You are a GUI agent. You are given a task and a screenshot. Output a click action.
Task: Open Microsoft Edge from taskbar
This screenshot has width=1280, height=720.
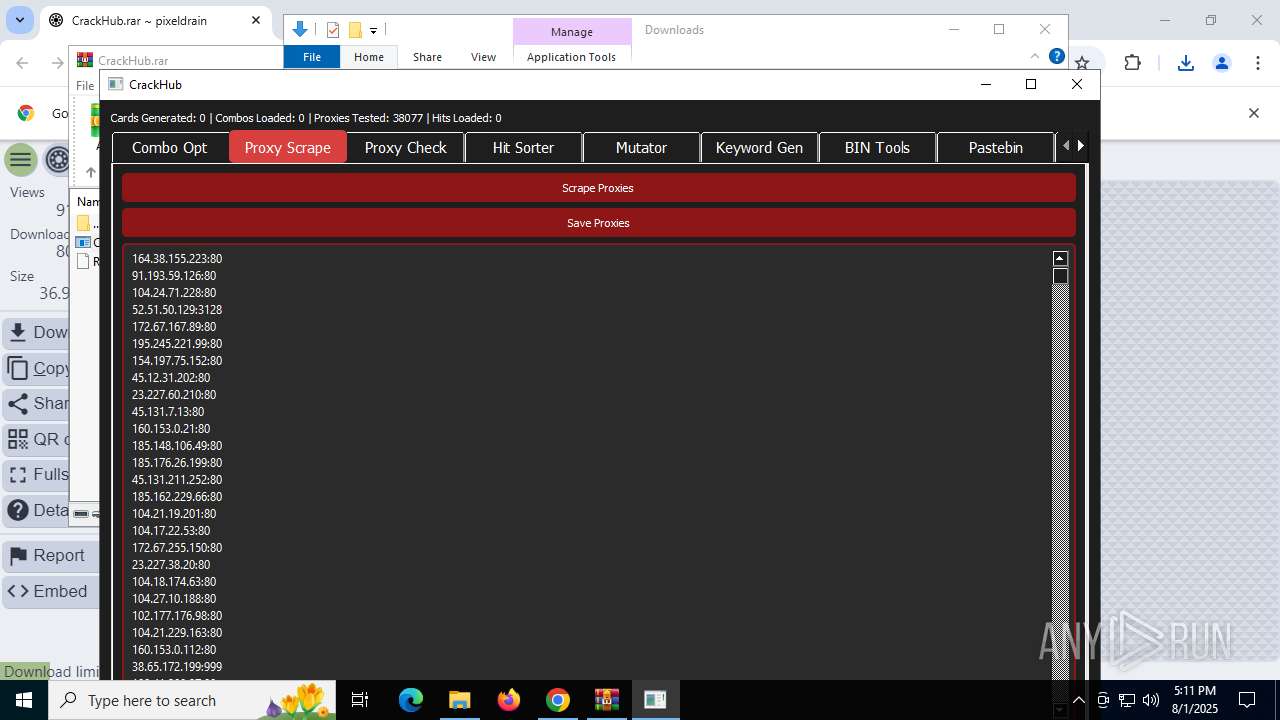coord(411,700)
